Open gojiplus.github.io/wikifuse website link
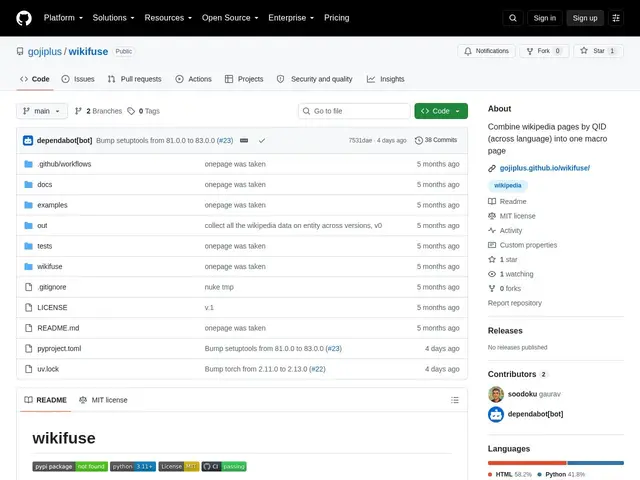640x480 pixels. tap(544, 168)
